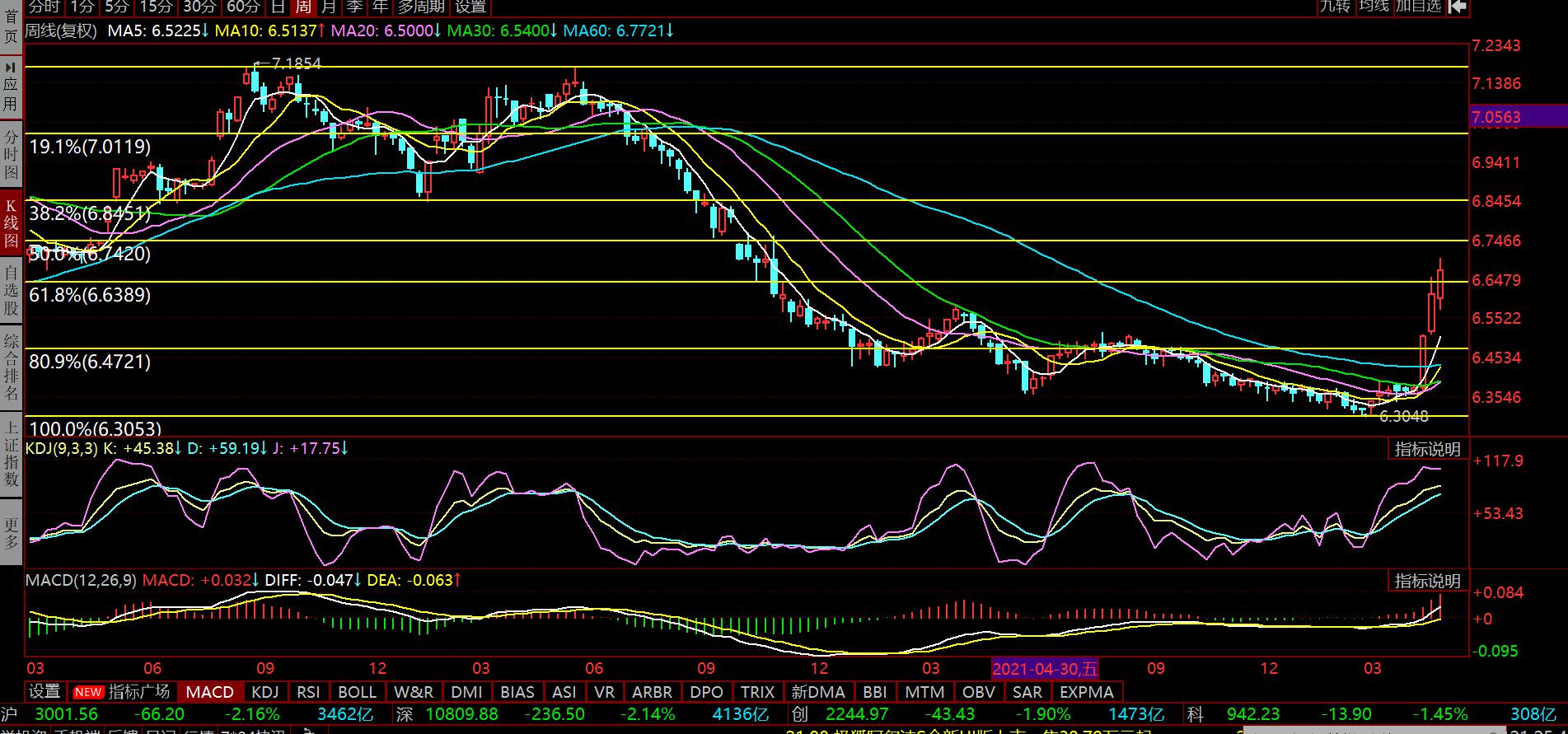1568x734 pixels.
Task: Open 指标广场 with the NEW badge
Action: 121,692
